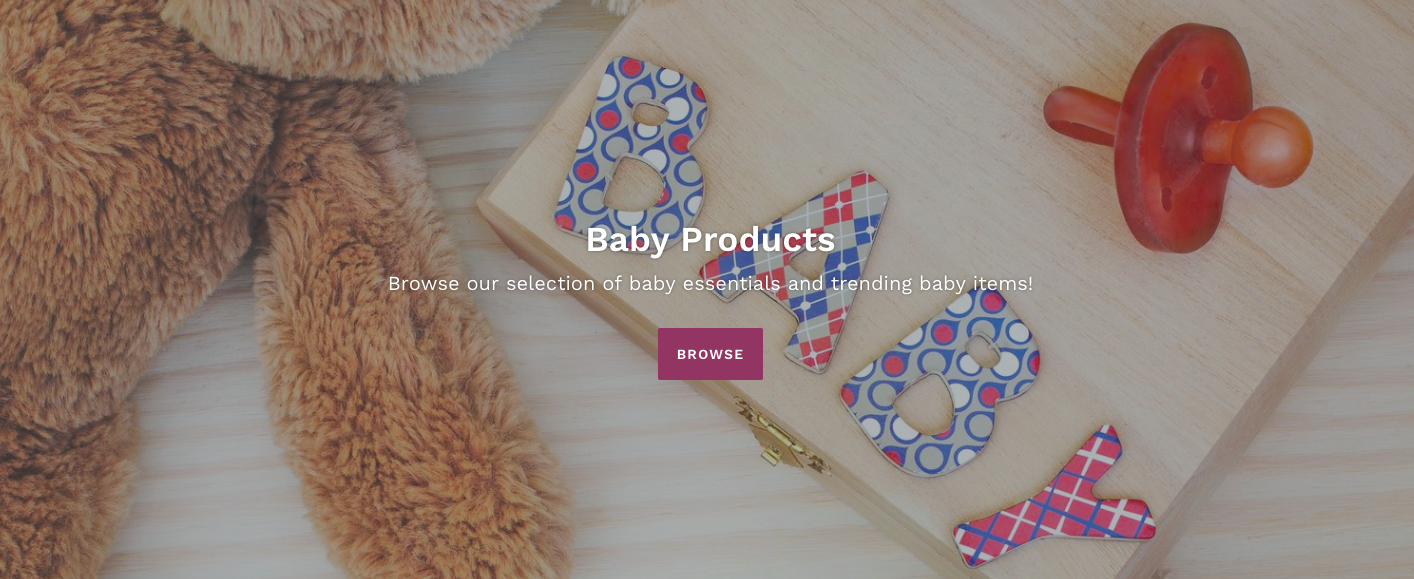The width and height of the screenshot is (1414, 579).
Task: Click the BROWSE button
Action: point(710,354)
